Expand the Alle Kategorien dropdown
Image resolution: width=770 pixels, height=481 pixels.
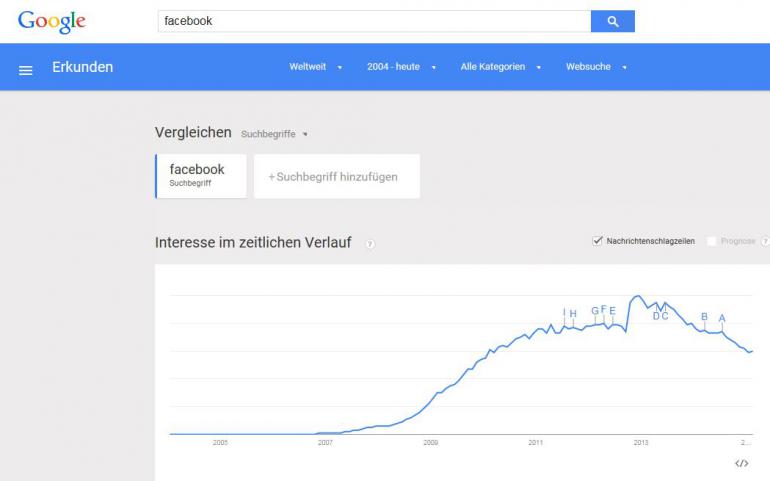coord(501,67)
